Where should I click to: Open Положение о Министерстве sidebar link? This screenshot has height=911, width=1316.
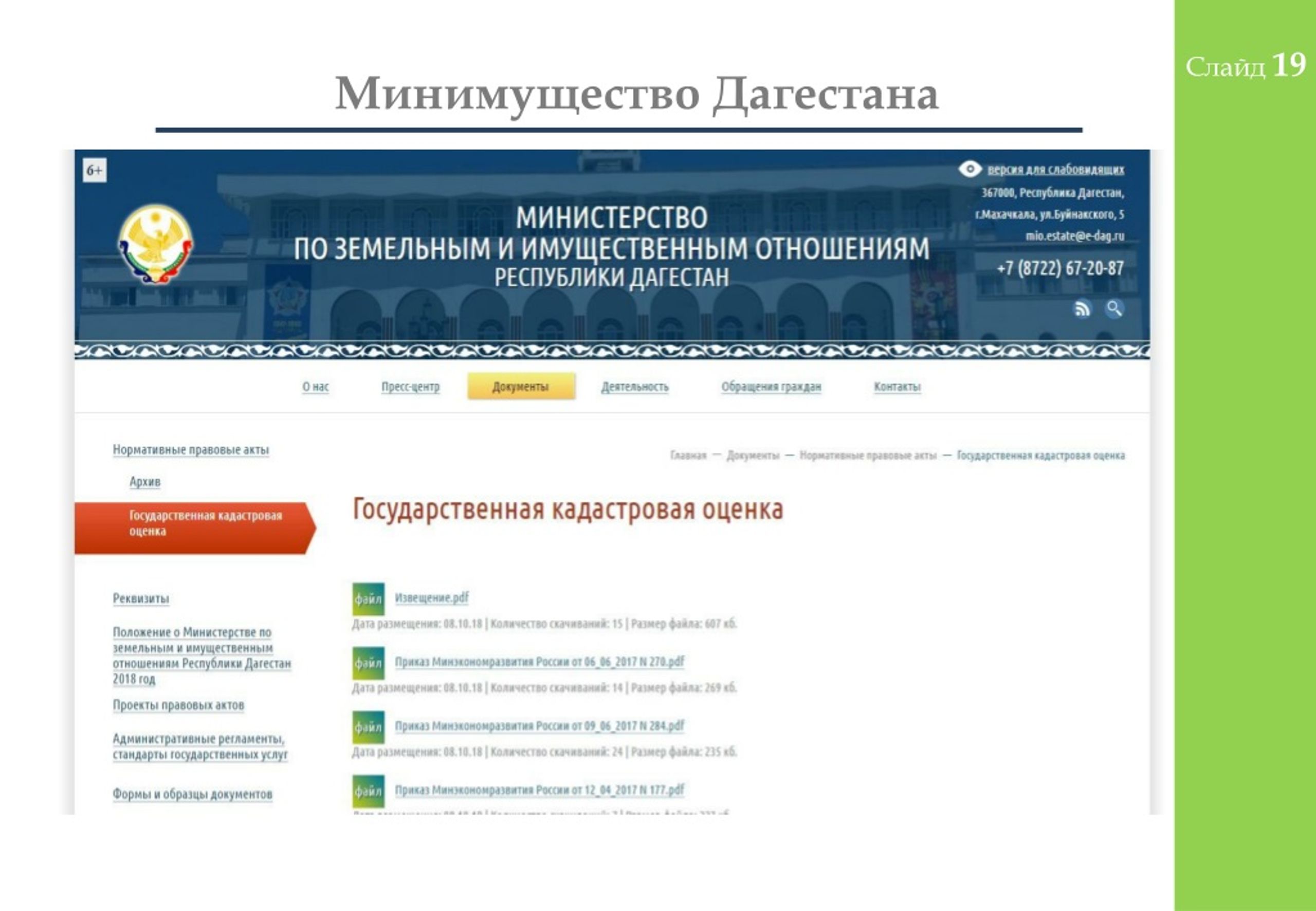(x=202, y=655)
